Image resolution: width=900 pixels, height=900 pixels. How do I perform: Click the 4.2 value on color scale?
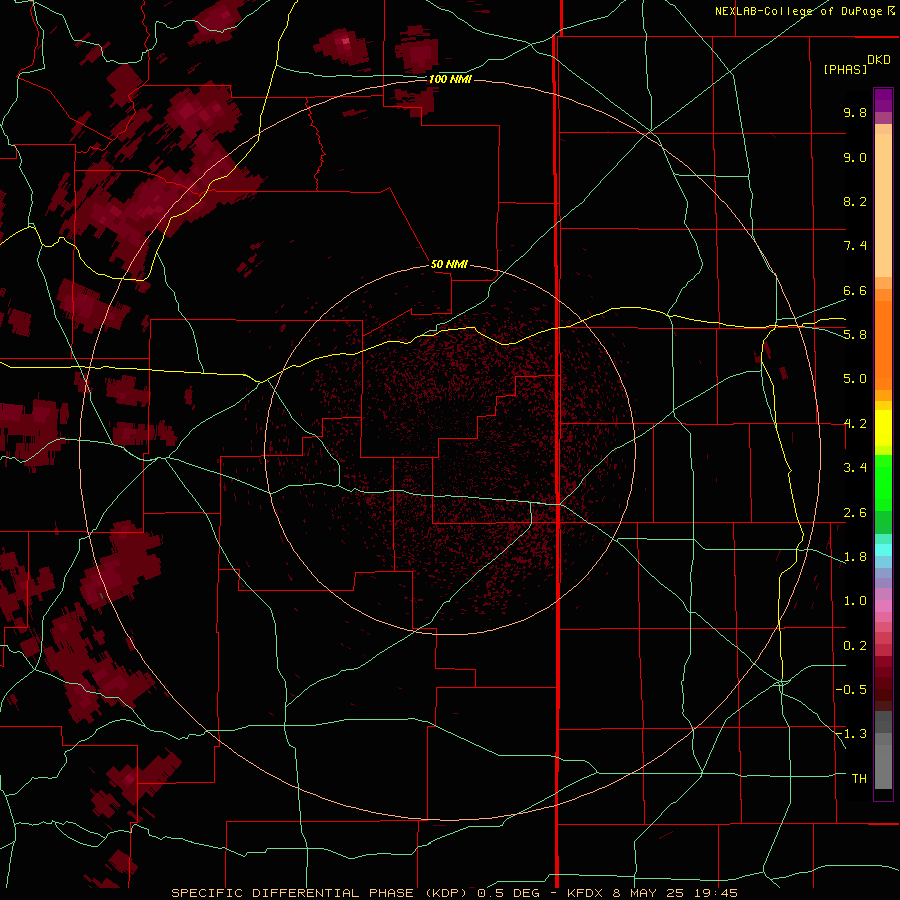[x=855, y=424]
